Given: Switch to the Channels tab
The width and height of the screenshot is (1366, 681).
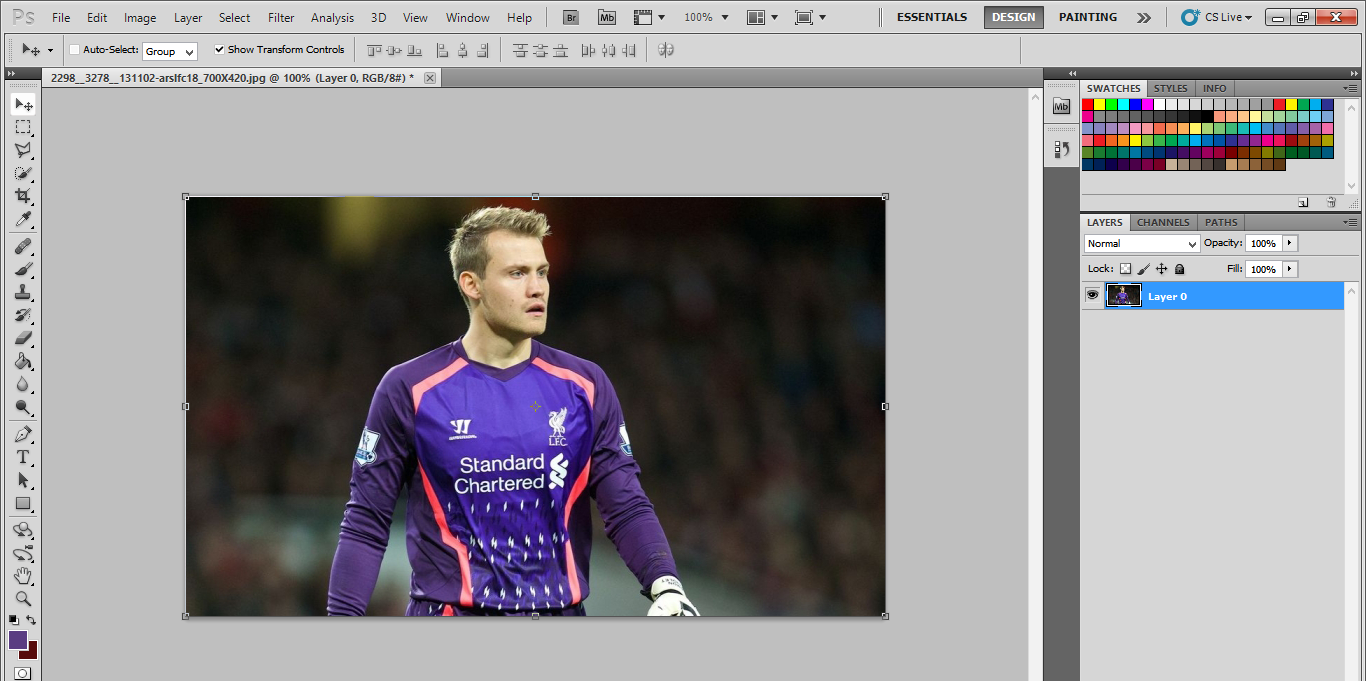Looking at the screenshot, I should pos(1163,222).
